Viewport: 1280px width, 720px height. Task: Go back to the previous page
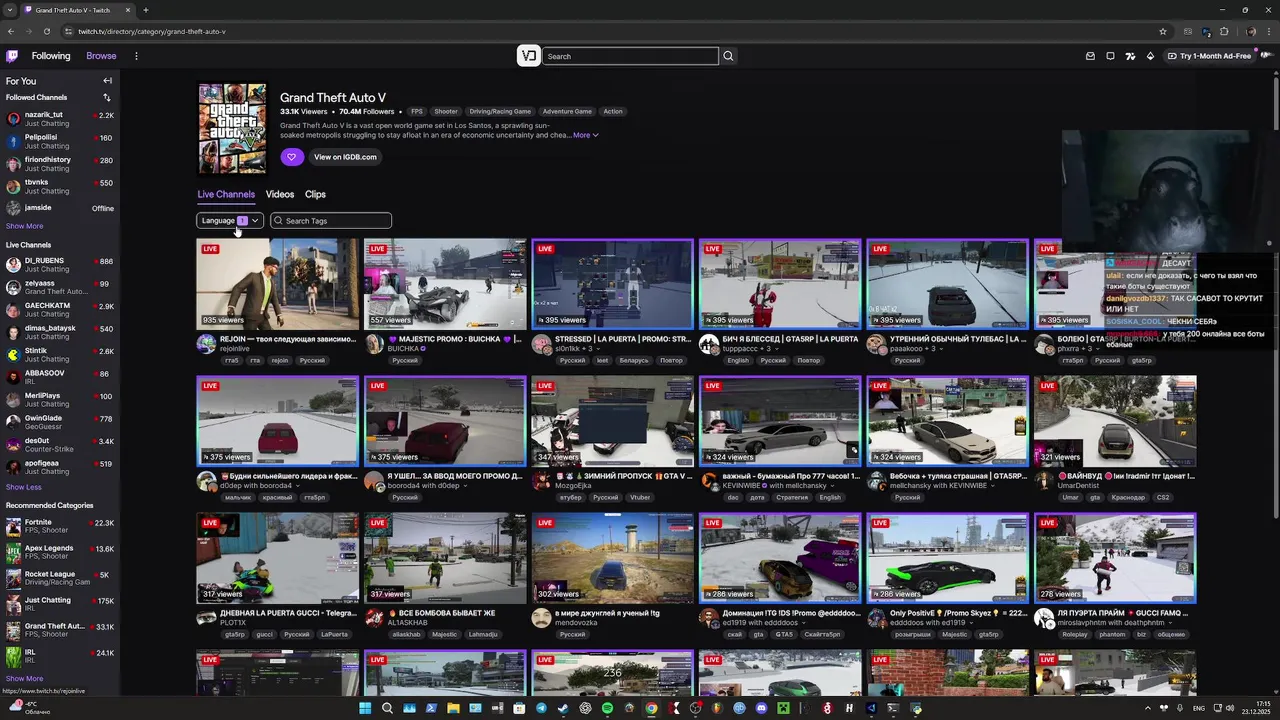(x=10, y=31)
